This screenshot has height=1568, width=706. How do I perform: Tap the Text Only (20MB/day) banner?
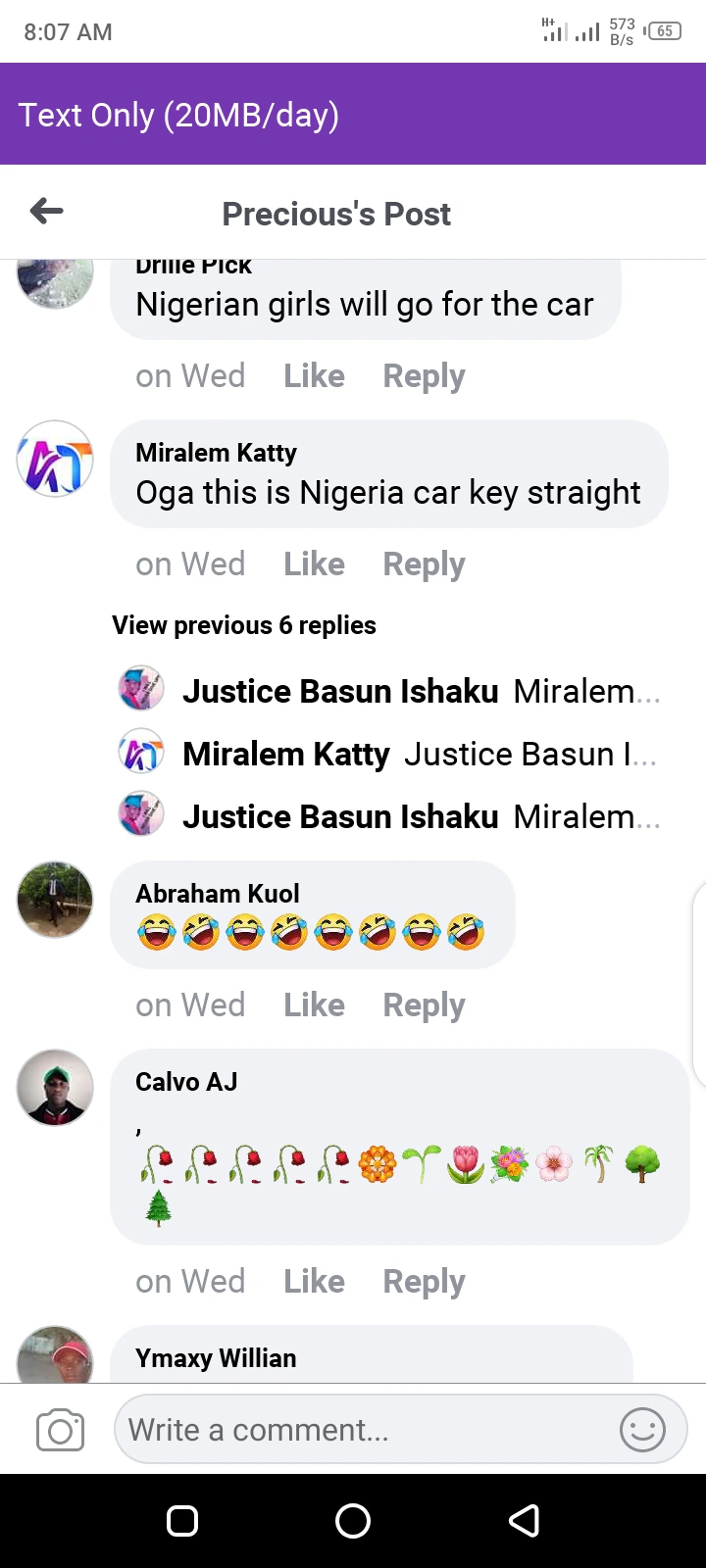pos(178,116)
